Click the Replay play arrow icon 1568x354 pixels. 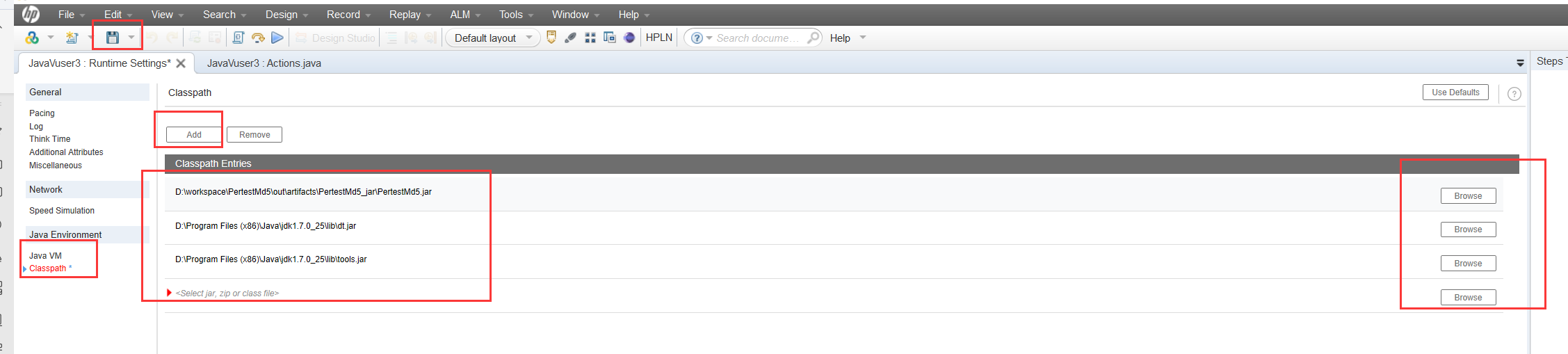(277, 38)
